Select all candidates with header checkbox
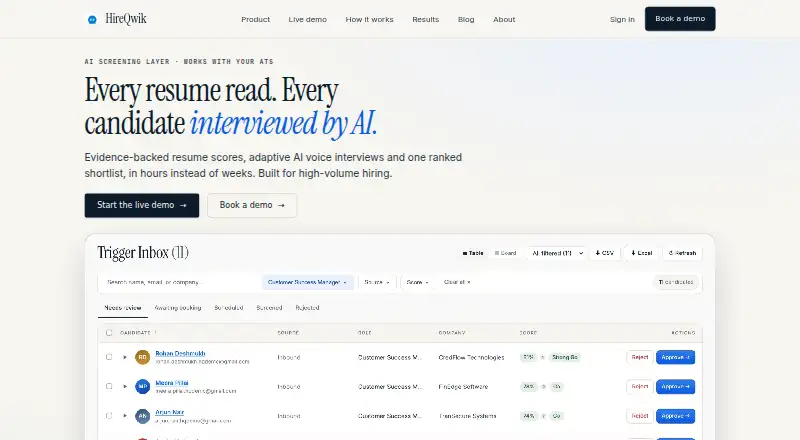This screenshot has height=440, width=800. click(109, 333)
